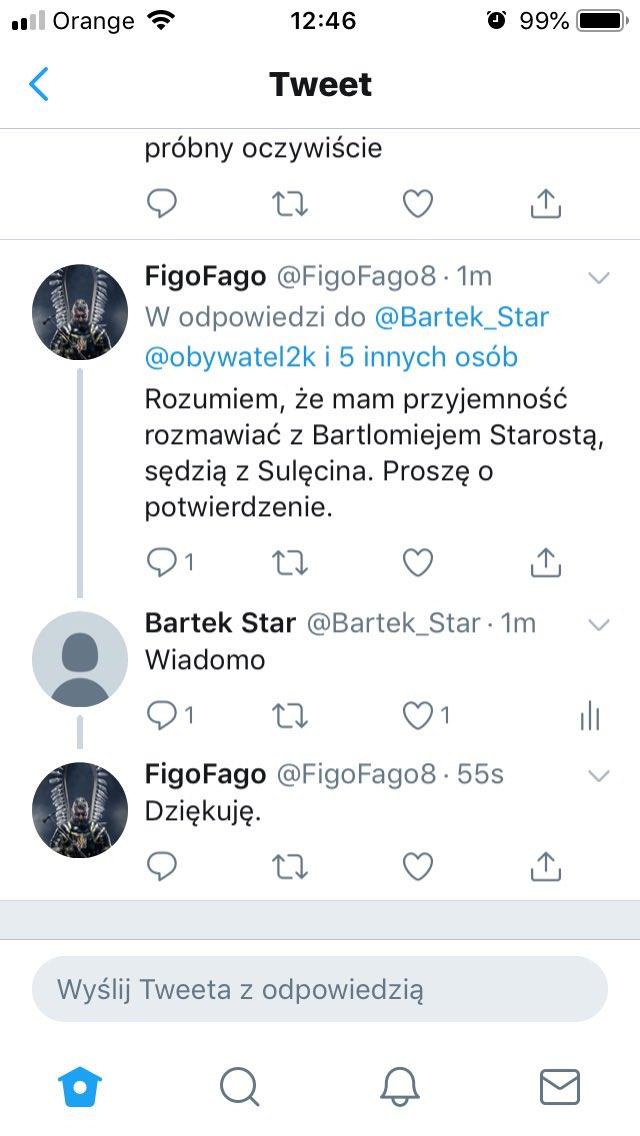Reply to FigoFago's 'Rozumiem, że mam' tweet
640x1136 pixels.
pyautogui.click(x=162, y=562)
